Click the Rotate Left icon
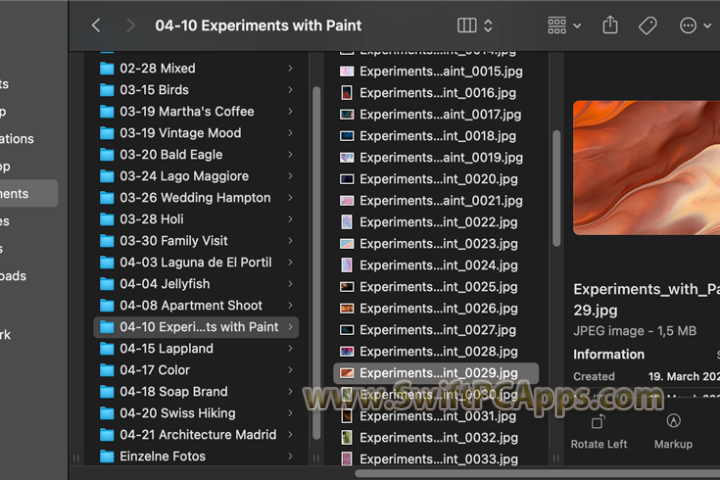The height and width of the screenshot is (480, 720). (598, 421)
